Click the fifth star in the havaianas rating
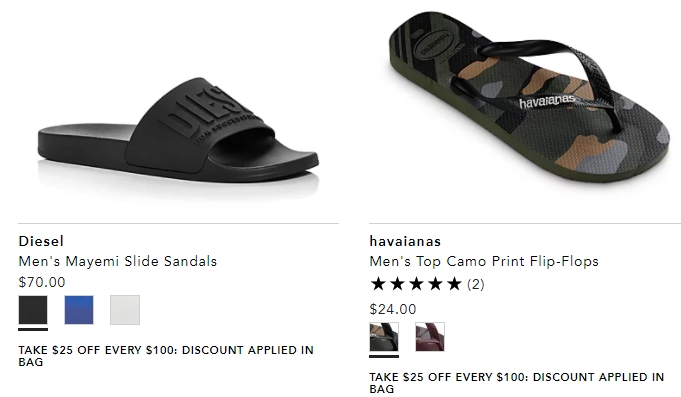This screenshot has height=397, width=681. 454,284
